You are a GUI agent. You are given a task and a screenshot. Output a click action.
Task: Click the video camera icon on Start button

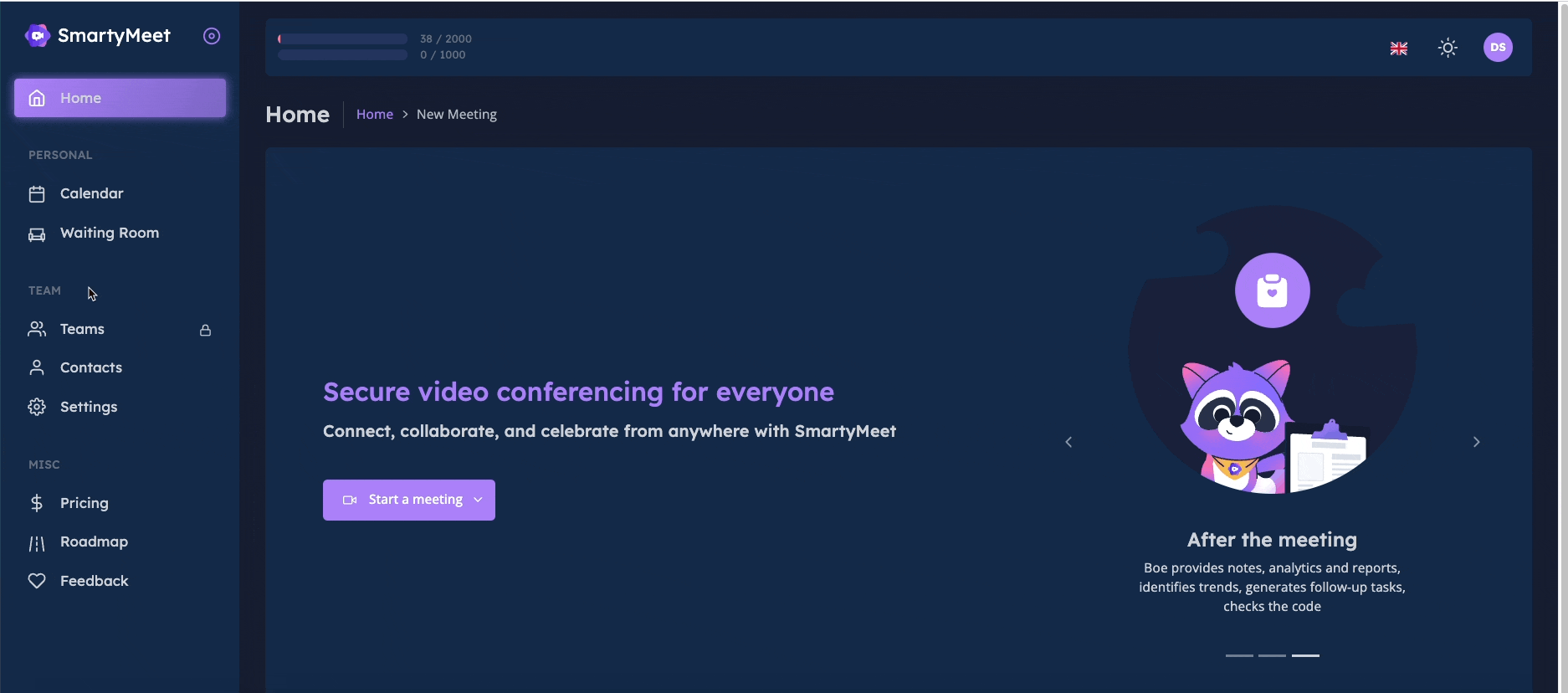tap(350, 500)
